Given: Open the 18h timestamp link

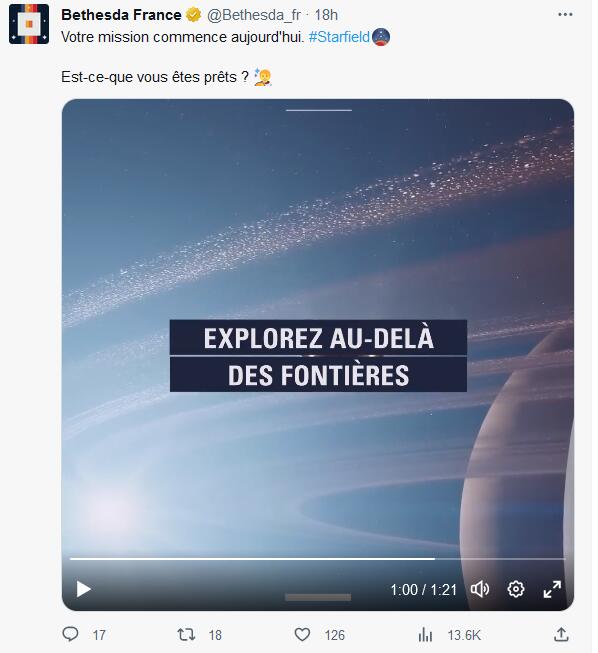Looking at the screenshot, I should 326,15.
